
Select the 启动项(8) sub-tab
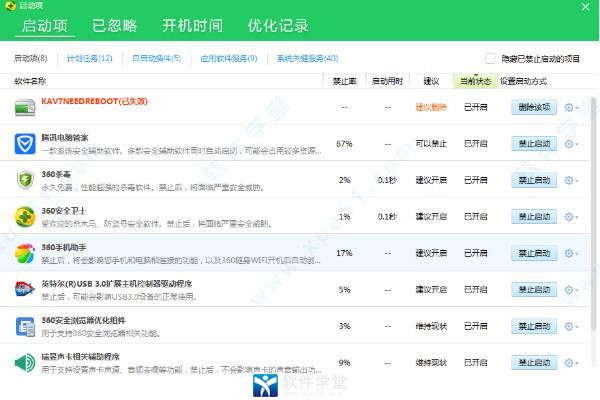tap(31, 58)
